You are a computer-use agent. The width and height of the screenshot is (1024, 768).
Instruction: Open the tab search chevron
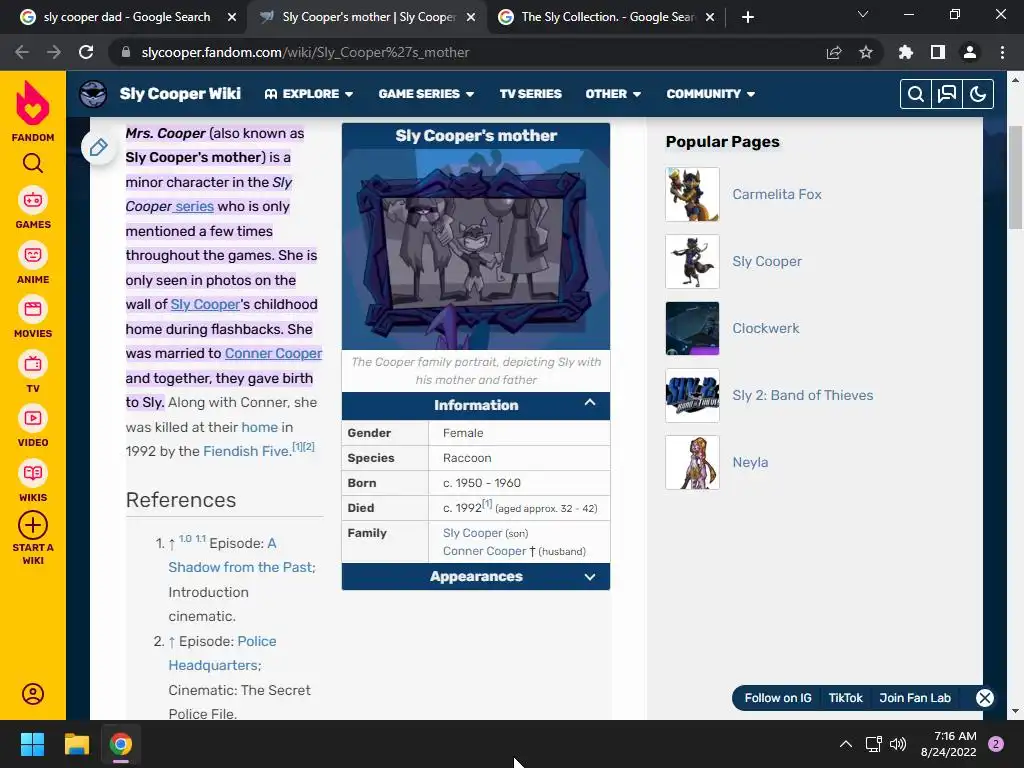863,14
